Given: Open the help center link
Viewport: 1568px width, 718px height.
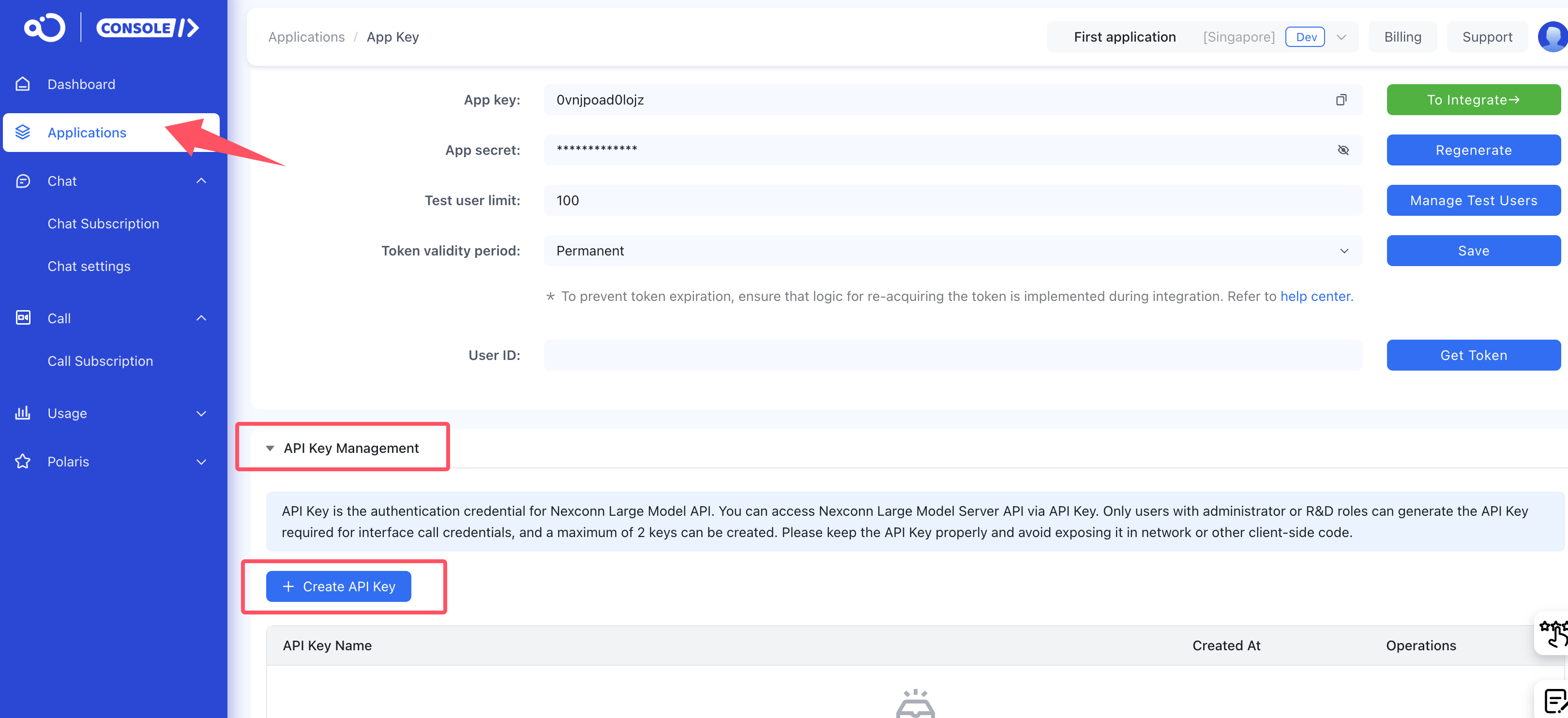Looking at the screenshot, I should point(1316,296).
